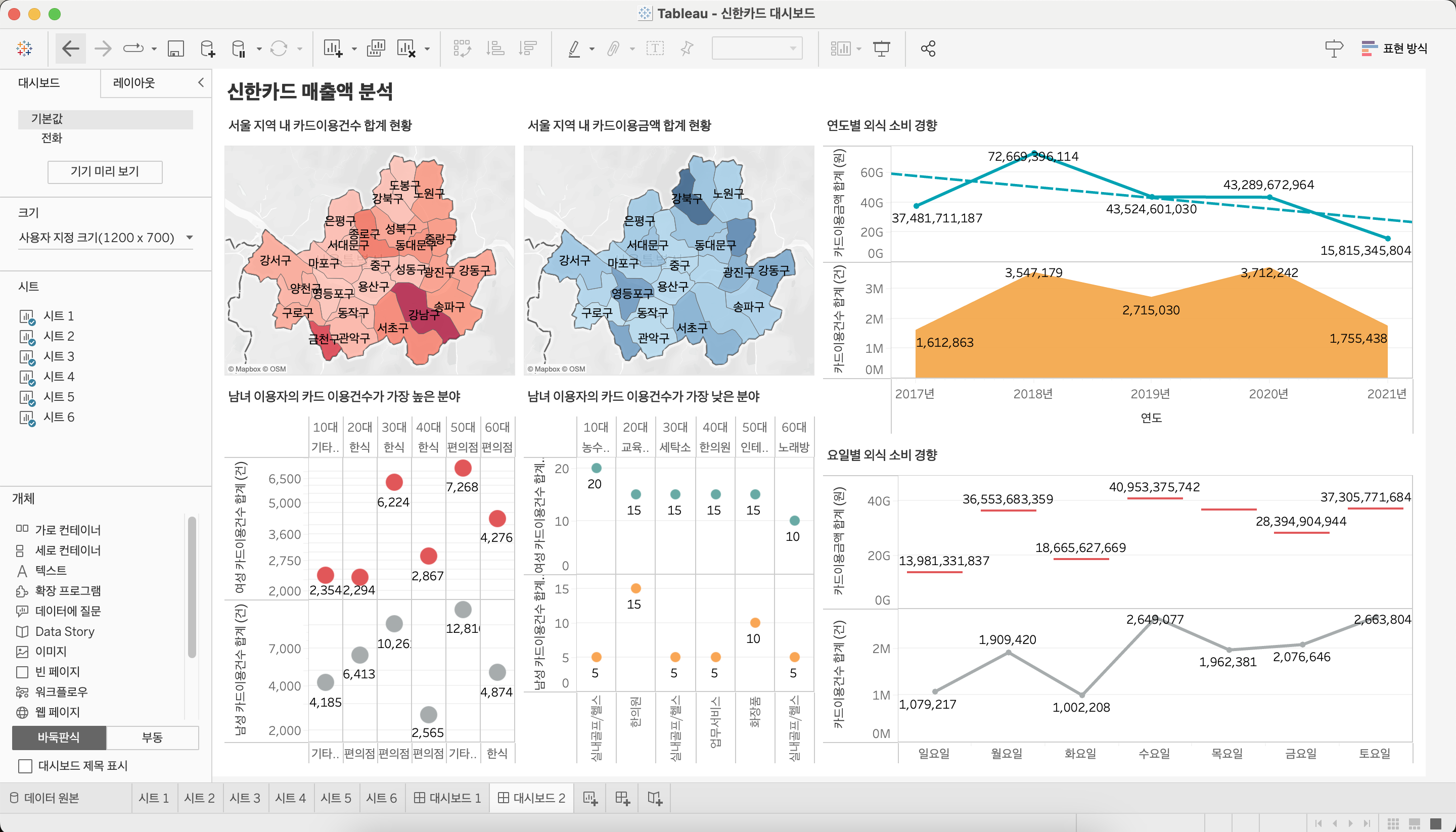Click the back arrow toolbar icon
This screenshot has height=832, width=1456.
coord(70,49)
